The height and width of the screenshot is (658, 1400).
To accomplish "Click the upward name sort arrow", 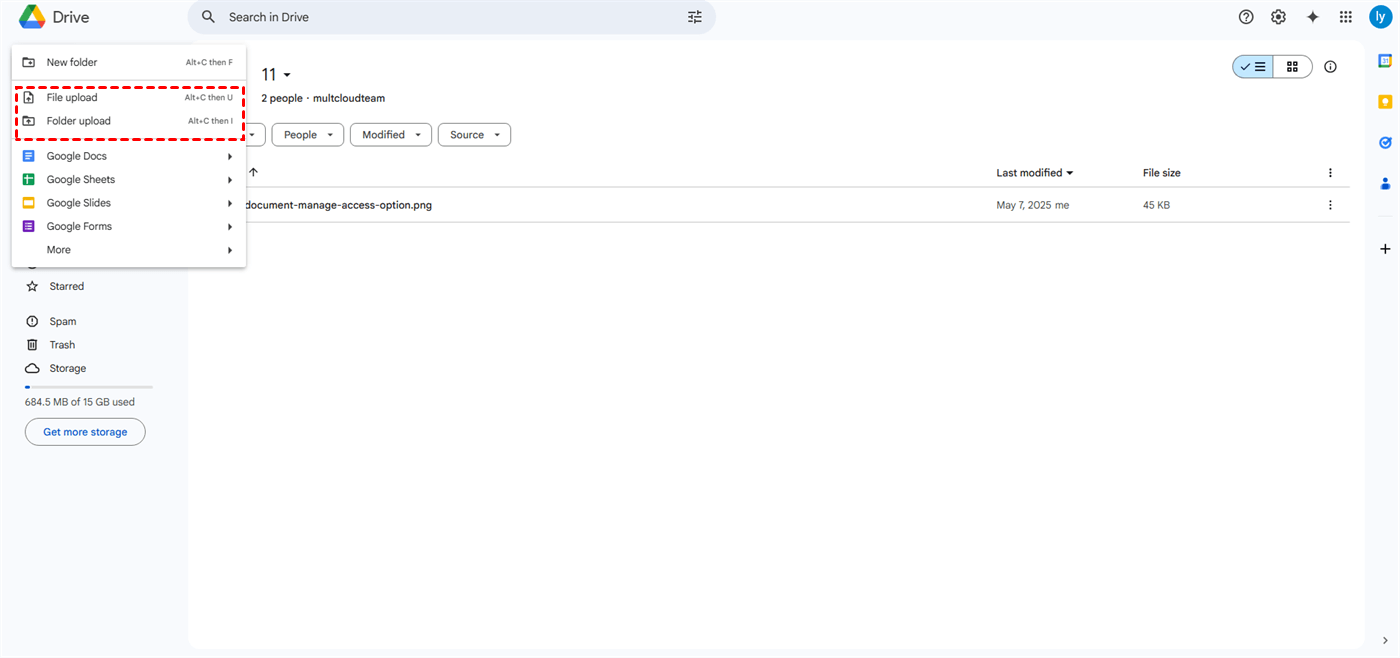I will pyautogui.click(x=253, y=173).
